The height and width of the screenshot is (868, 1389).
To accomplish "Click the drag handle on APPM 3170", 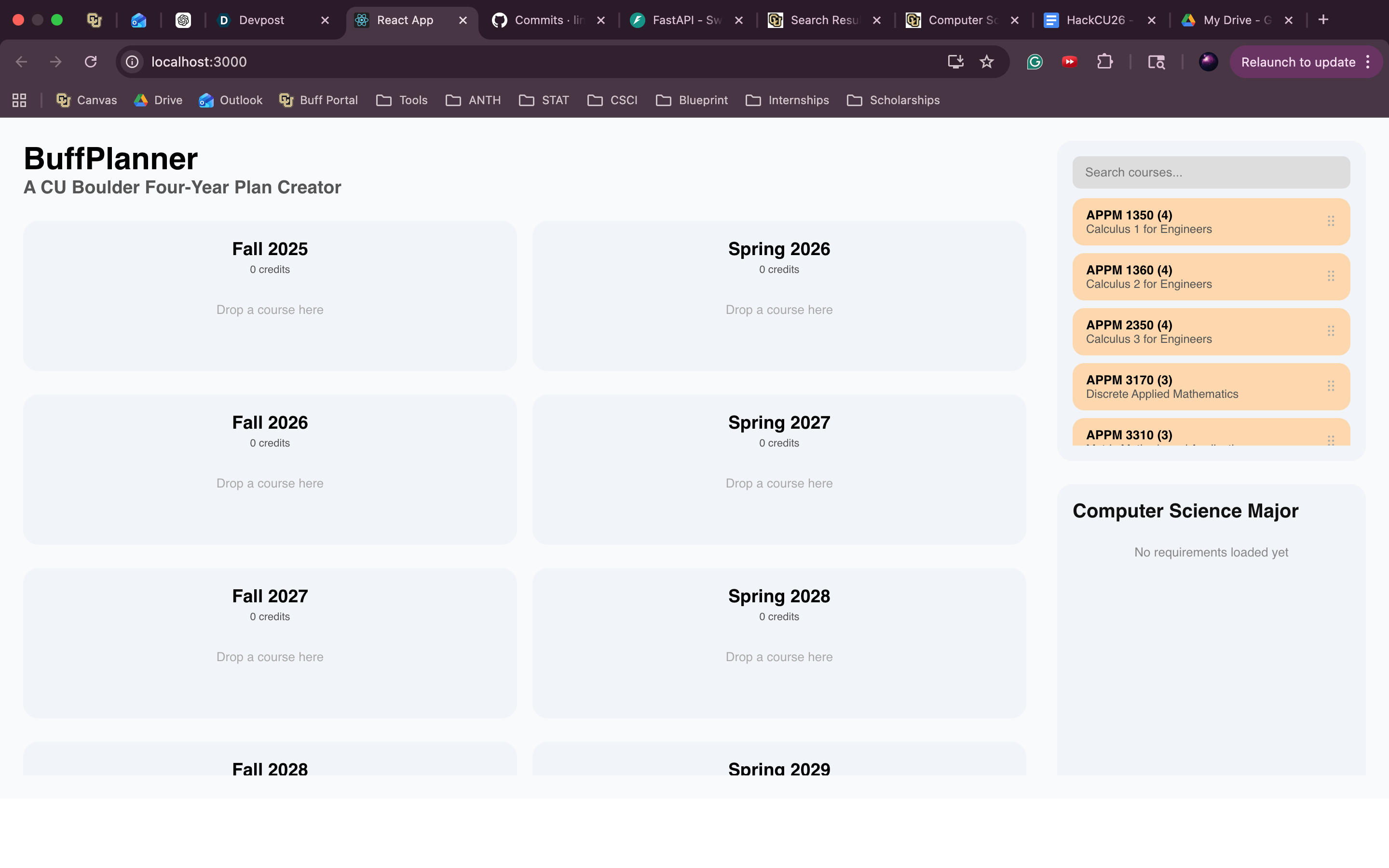I will coord(1331,386).
